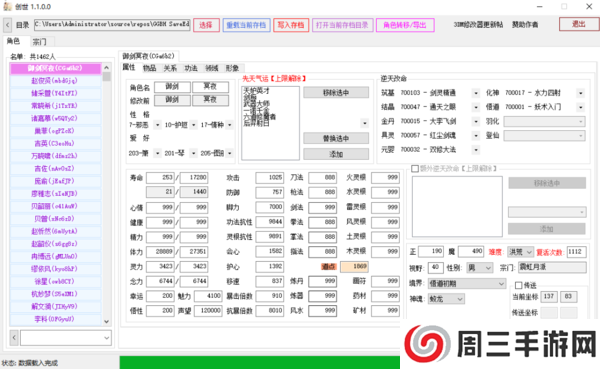Click the name list vertical scrollbar
The image size is (600, 369).
click(x=106, y=194)
